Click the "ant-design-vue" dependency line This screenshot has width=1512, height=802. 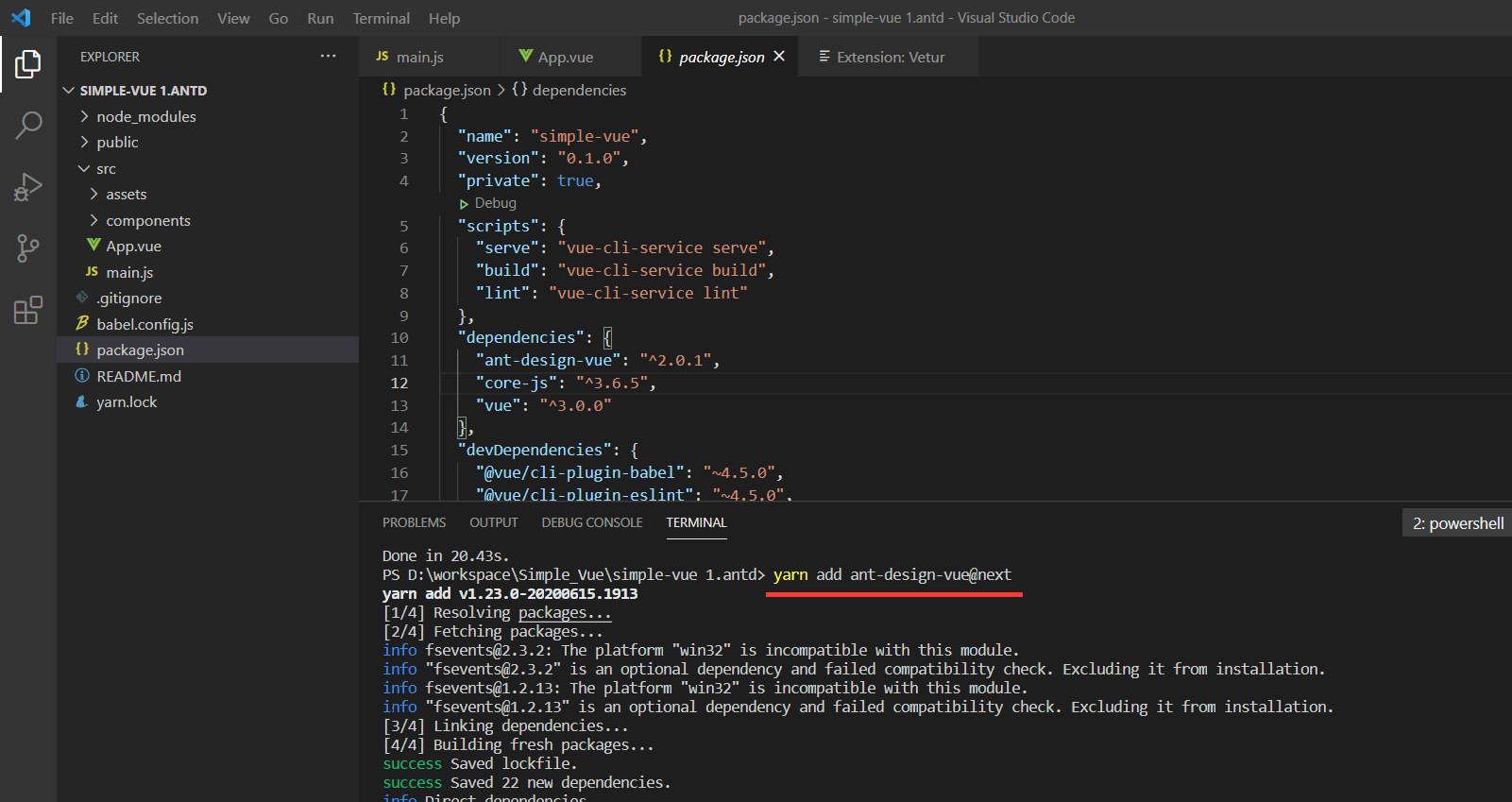[x=598, y=360]
